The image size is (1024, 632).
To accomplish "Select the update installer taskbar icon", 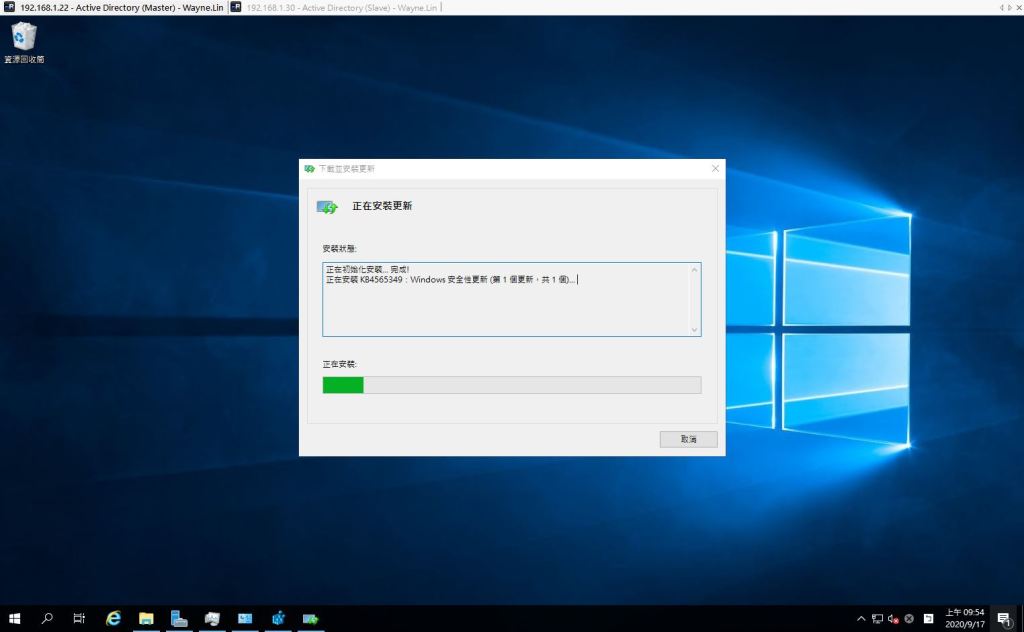I will click(x=311, y=619).
